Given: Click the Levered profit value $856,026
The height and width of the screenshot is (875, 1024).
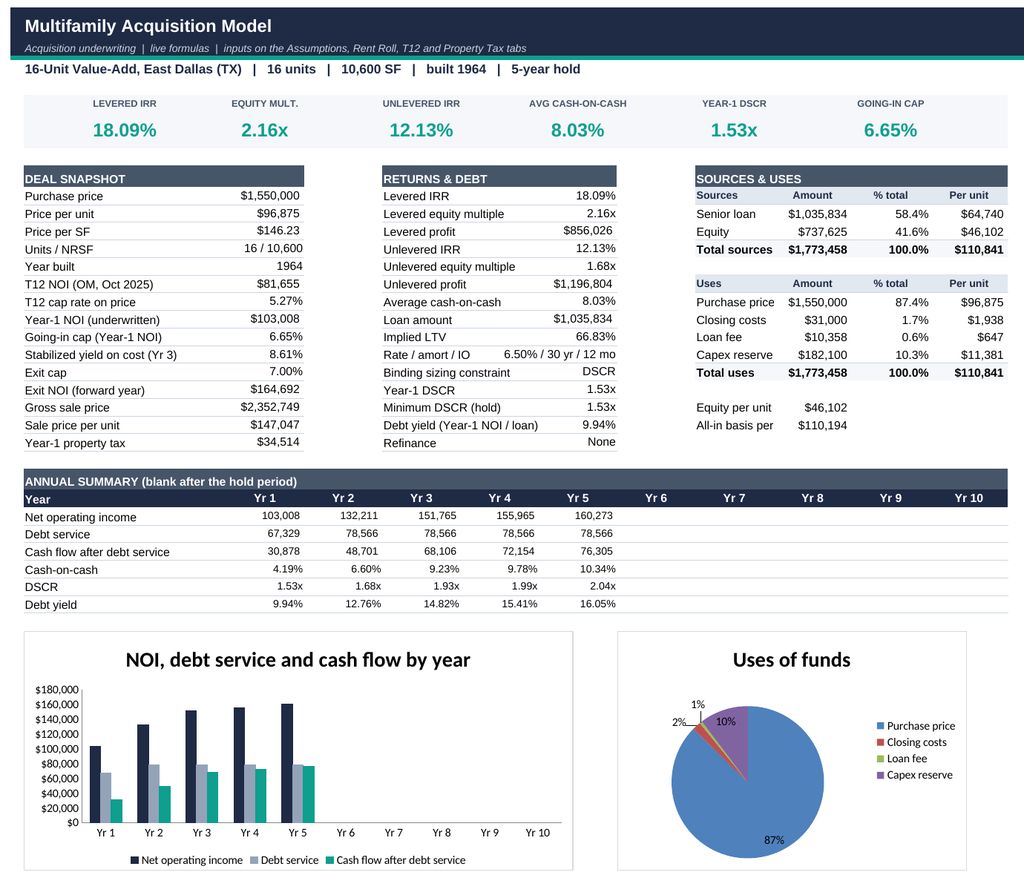Looking at the screenshot, I should click(x=588, y=231).
